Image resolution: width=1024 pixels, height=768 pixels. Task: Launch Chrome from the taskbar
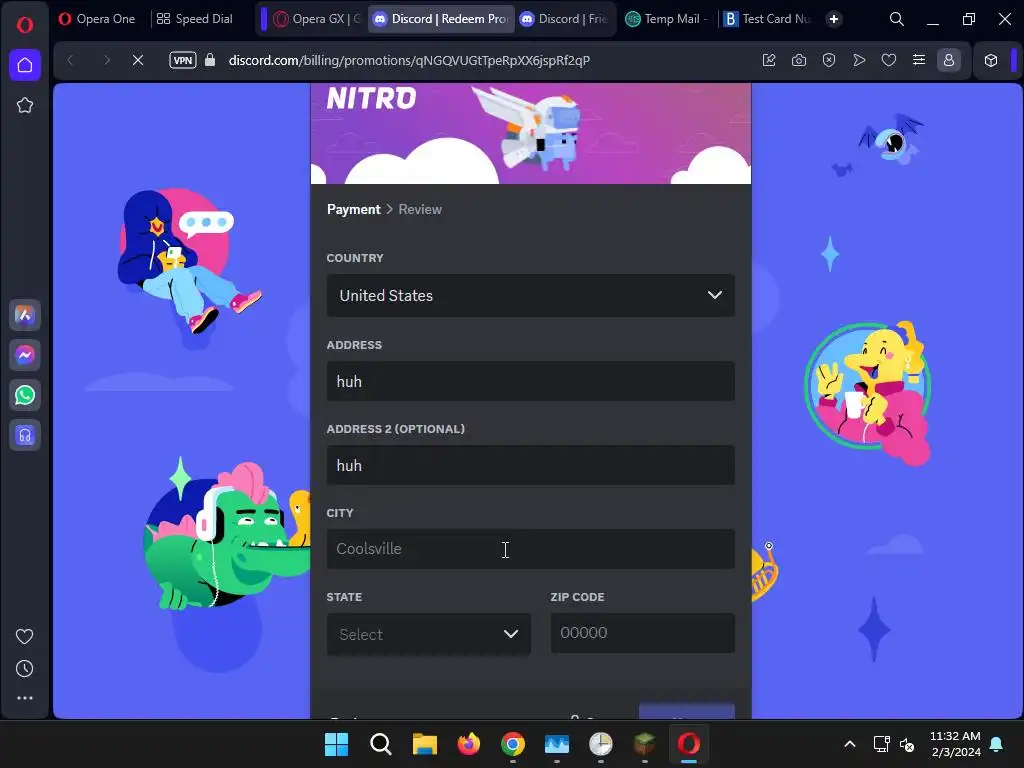513,744
